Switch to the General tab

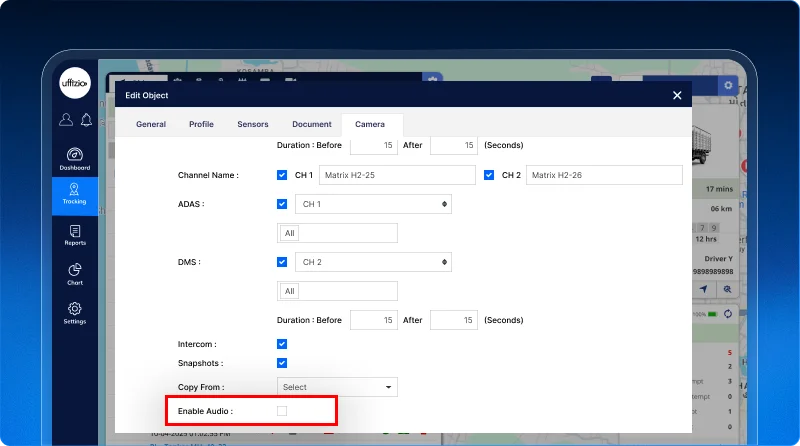tap(151, 124)
